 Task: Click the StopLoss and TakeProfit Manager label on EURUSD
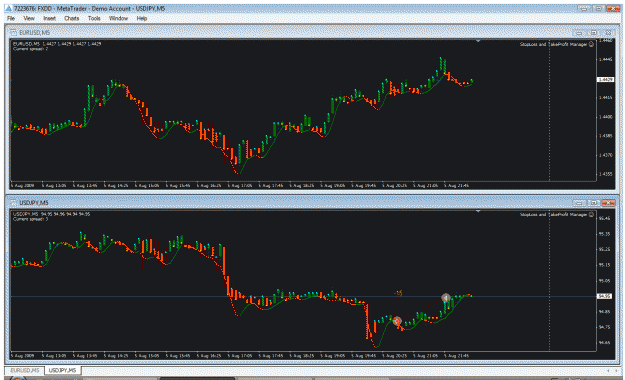coord(553,44)
